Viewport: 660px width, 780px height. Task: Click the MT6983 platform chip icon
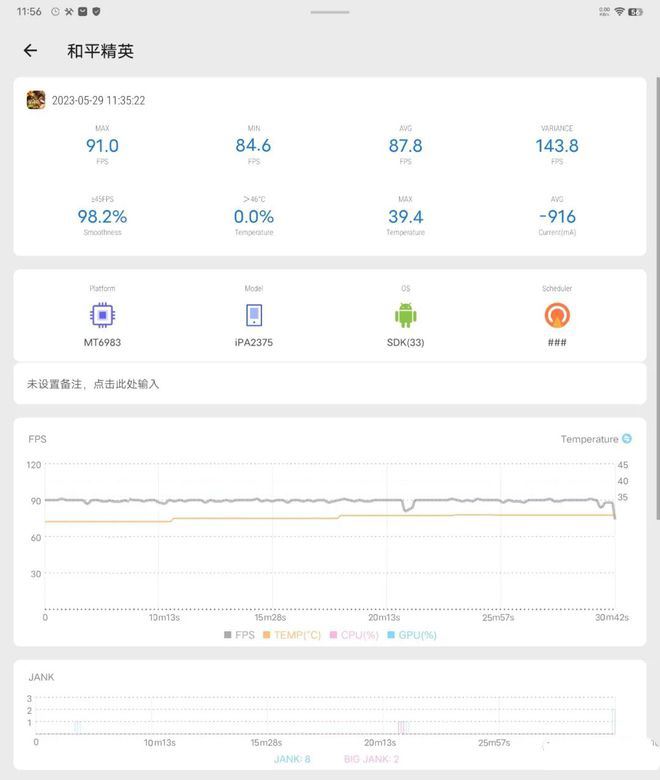[101, 315]
